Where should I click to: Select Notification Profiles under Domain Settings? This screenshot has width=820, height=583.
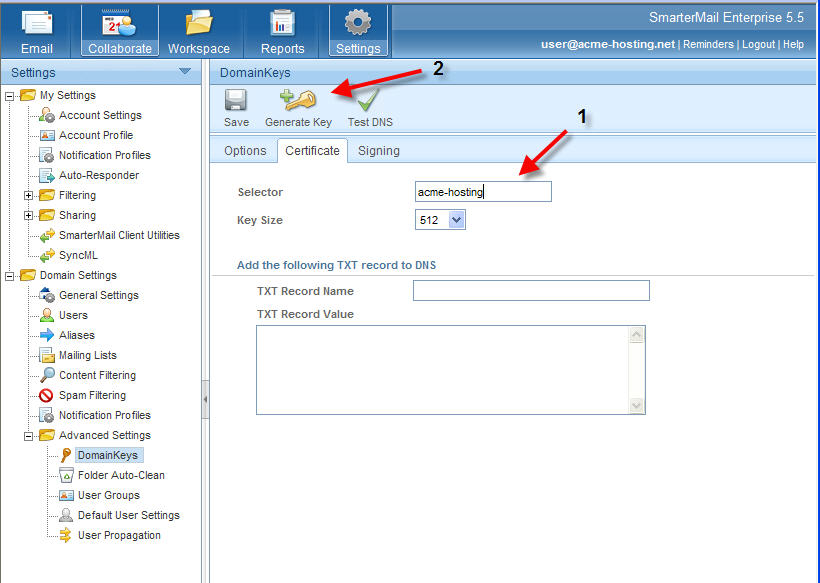(x=105, y=415)
